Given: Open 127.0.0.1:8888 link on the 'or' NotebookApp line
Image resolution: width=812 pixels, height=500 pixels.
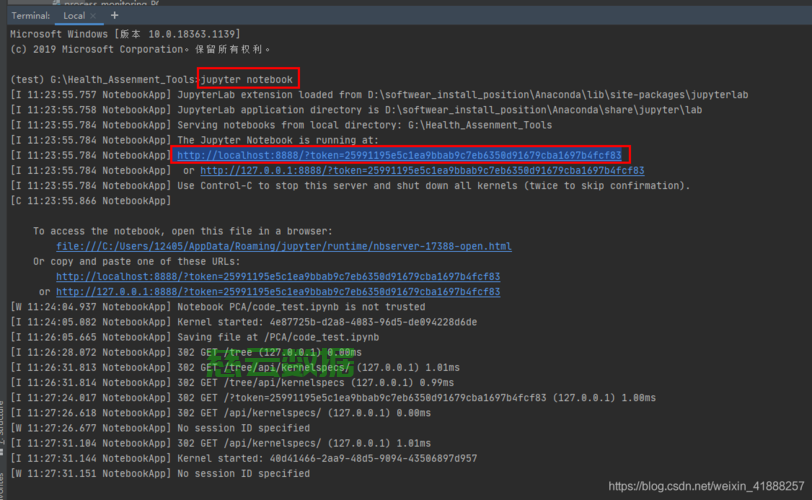Looking at the screenshot, I should (422, 170).
